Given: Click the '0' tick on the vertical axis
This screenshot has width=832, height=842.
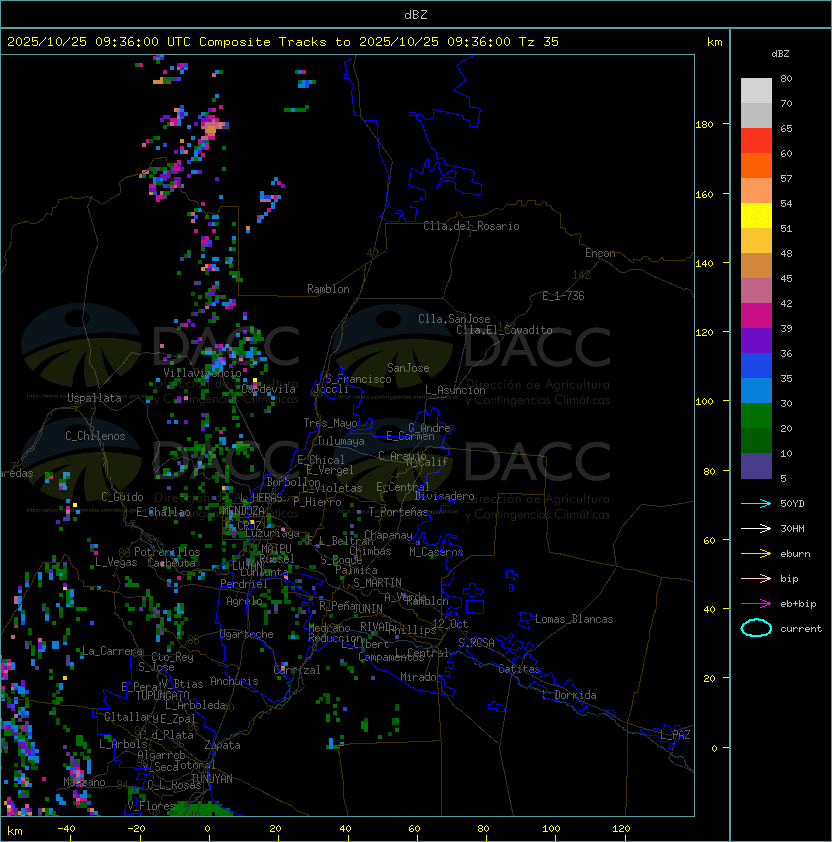Looking at the screenshot, I should coord(714,749).
